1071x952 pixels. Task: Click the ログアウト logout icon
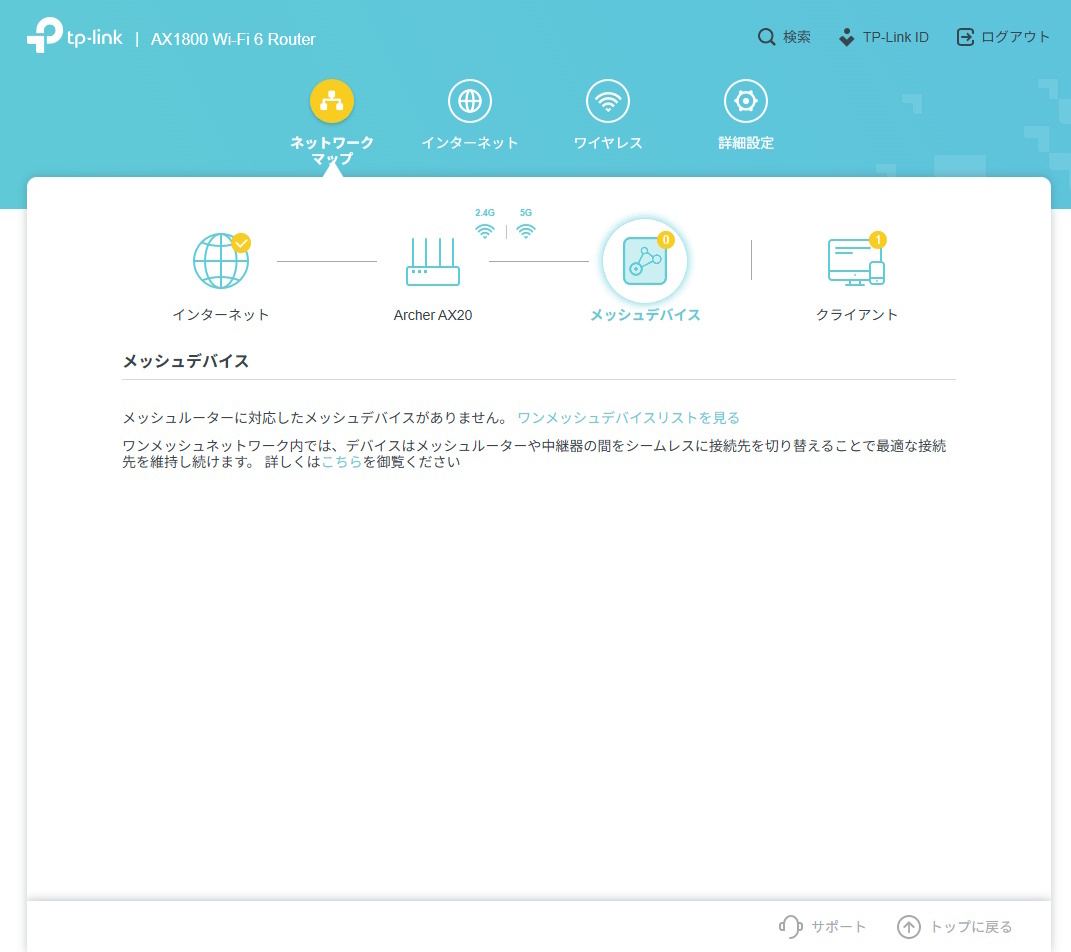point(965,36)
